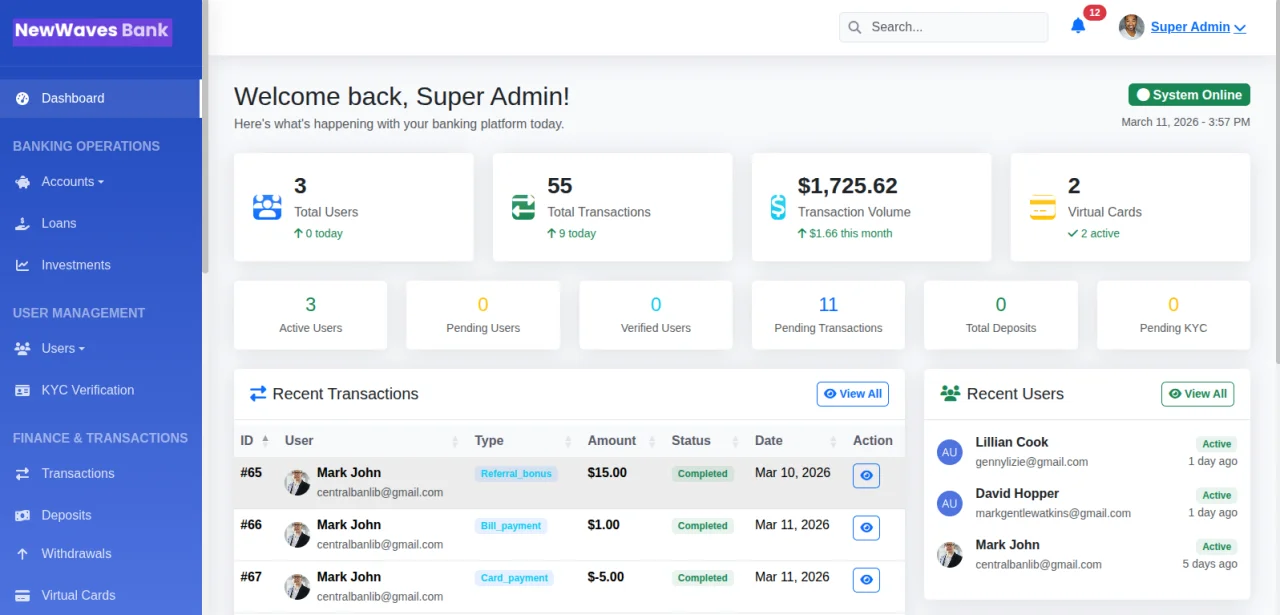
Task: Click Lillian Cook's name in Recent Users
Action: coord(1012,442)
